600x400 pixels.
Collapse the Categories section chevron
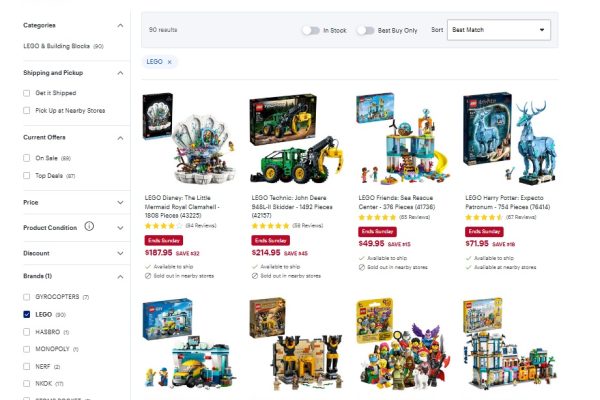point(120,26)
